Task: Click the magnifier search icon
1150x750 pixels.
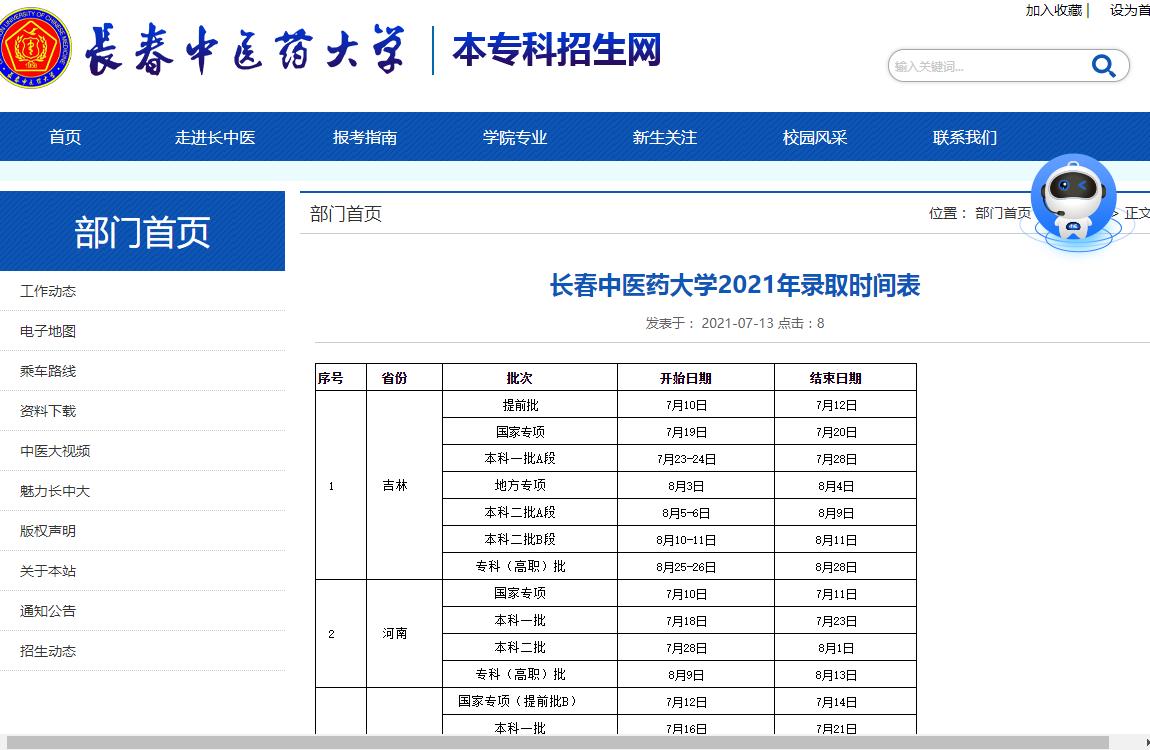Action: [x=1103, y=66]
